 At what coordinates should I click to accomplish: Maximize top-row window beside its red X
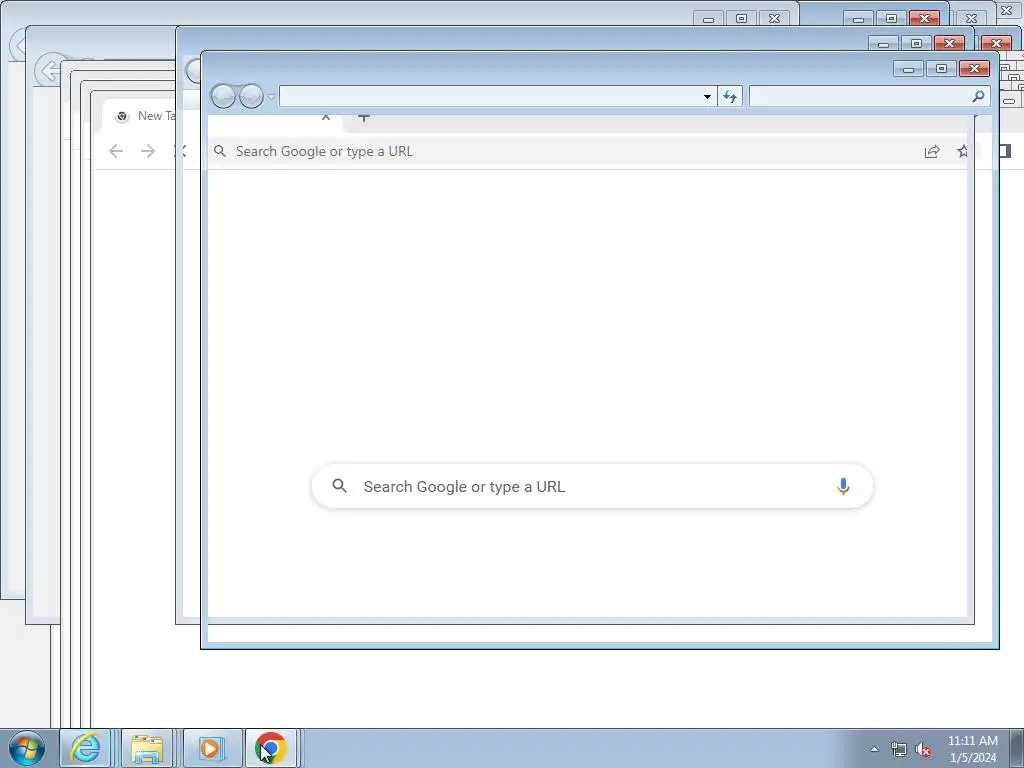click(891, 19)
